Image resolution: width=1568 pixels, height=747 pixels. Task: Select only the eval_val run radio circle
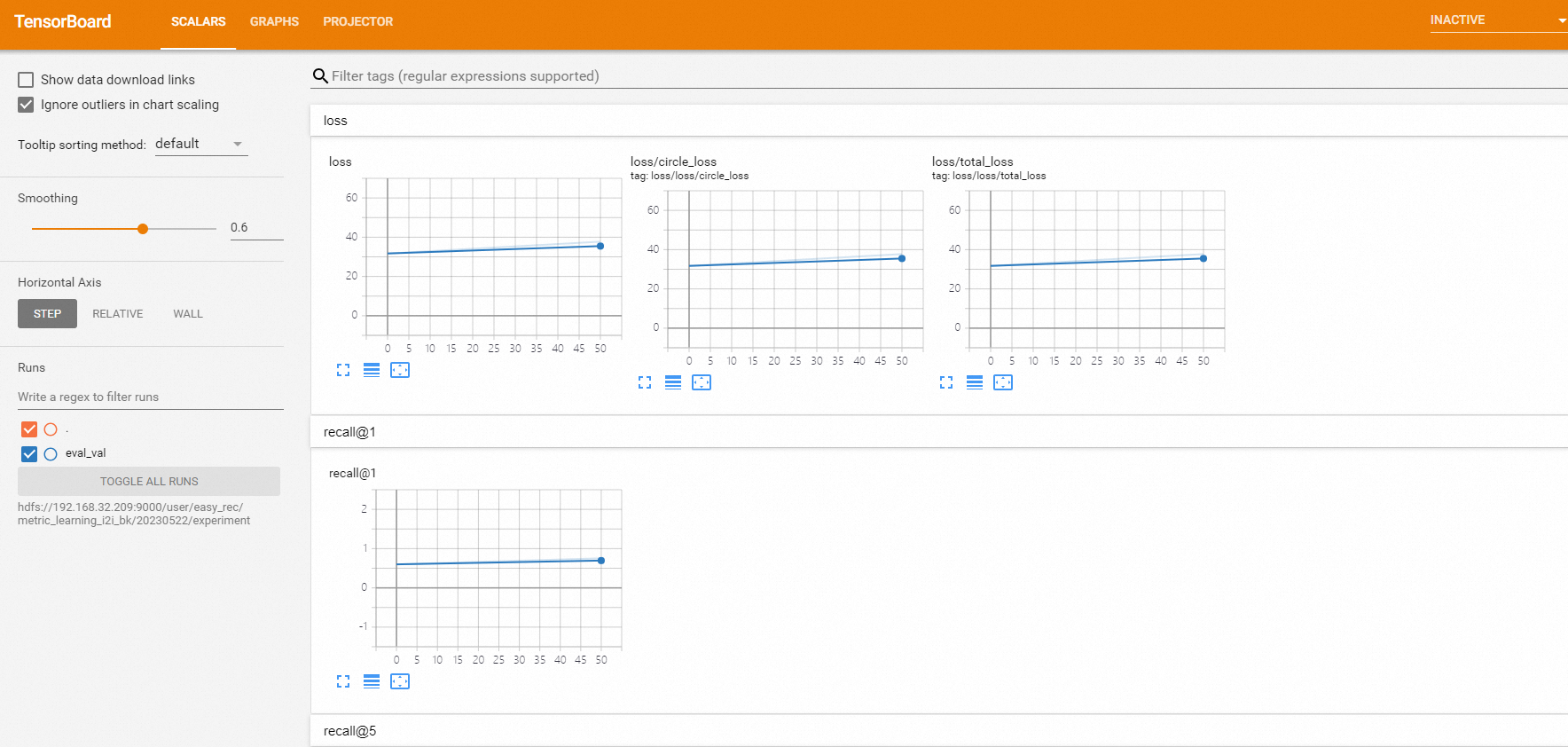tap(51, 454)
